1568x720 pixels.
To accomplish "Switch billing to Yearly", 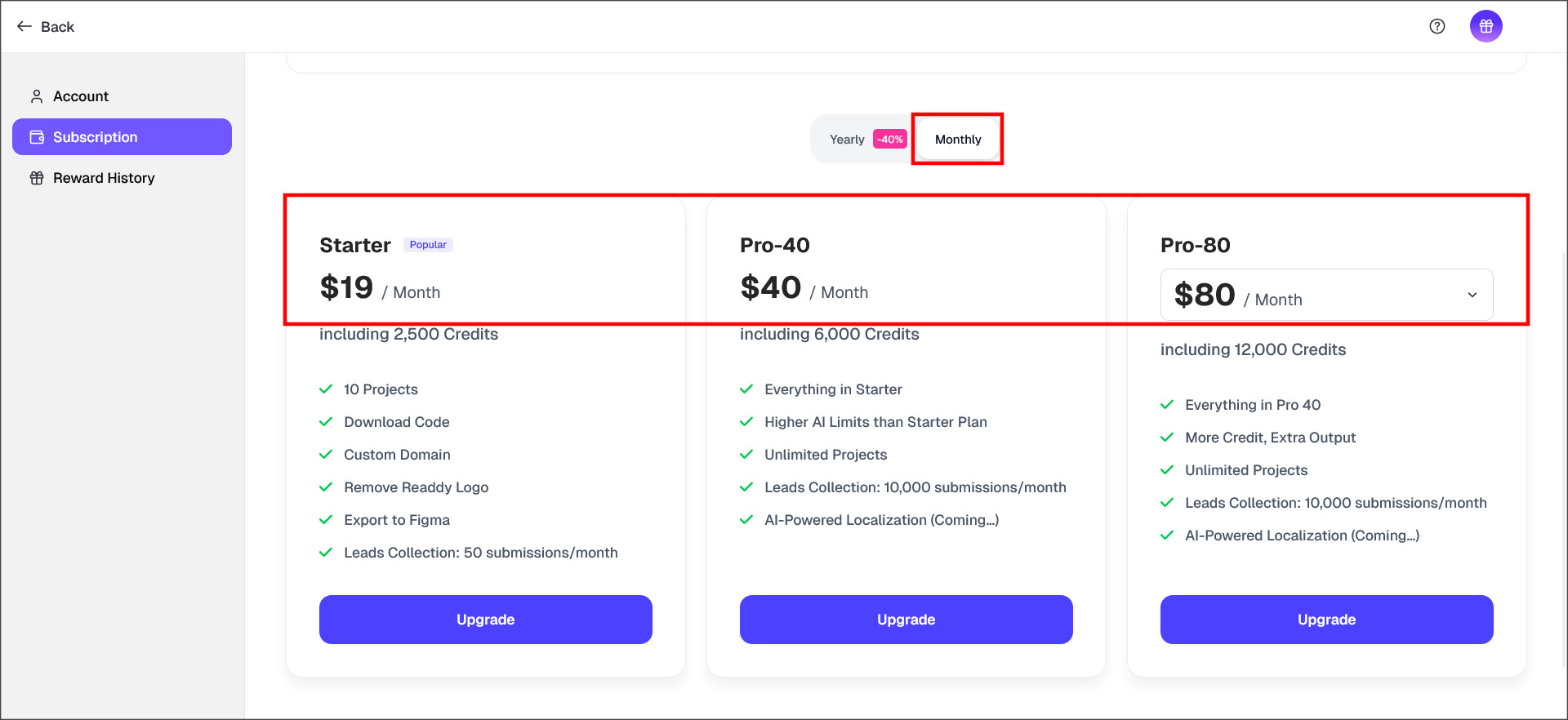I will pos(847,140).
